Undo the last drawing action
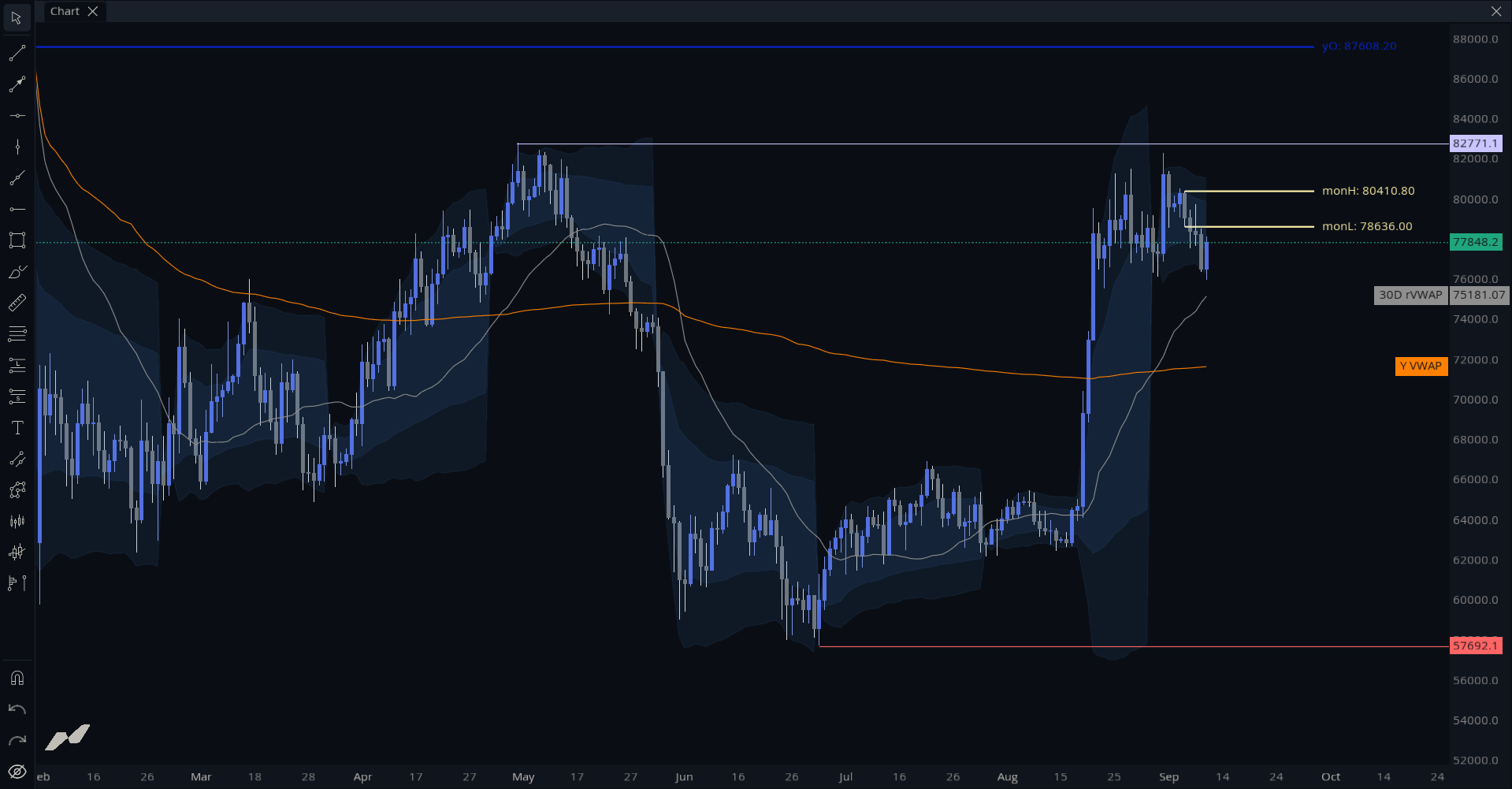The width and height of the screenshot is (1512, 789). click(x=17, y=709)
